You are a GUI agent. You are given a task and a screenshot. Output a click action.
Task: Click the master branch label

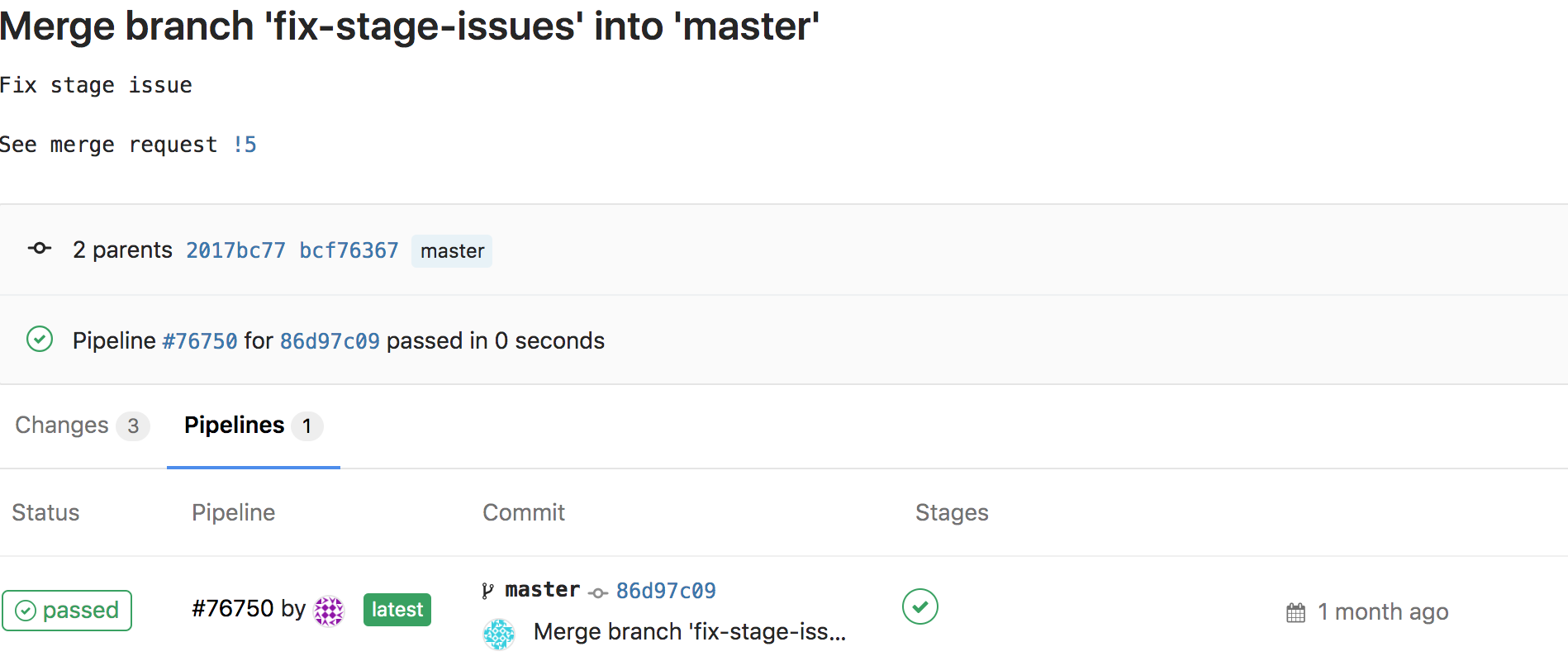(x=452, y=251)
